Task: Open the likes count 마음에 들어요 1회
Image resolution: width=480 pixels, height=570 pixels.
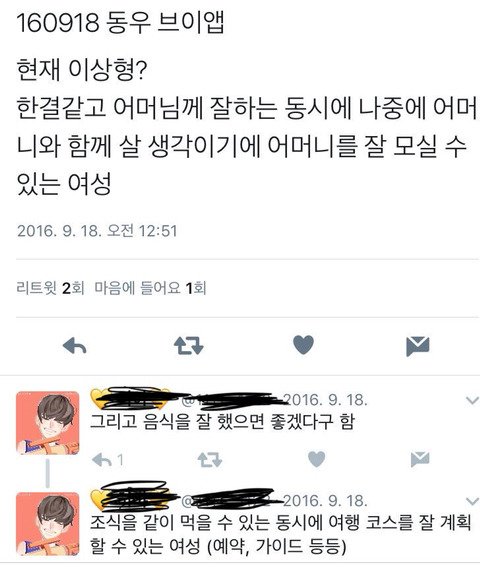Action: point(150,288)
